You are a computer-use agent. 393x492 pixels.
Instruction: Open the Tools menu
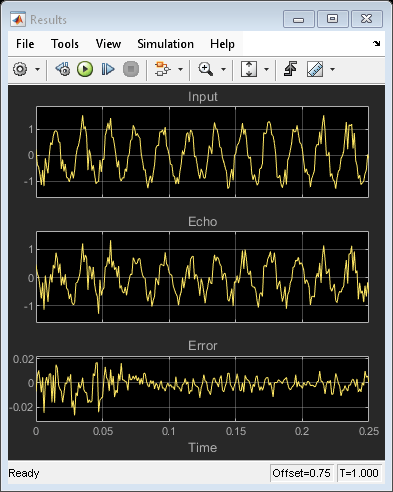click(x=65, y=44)
